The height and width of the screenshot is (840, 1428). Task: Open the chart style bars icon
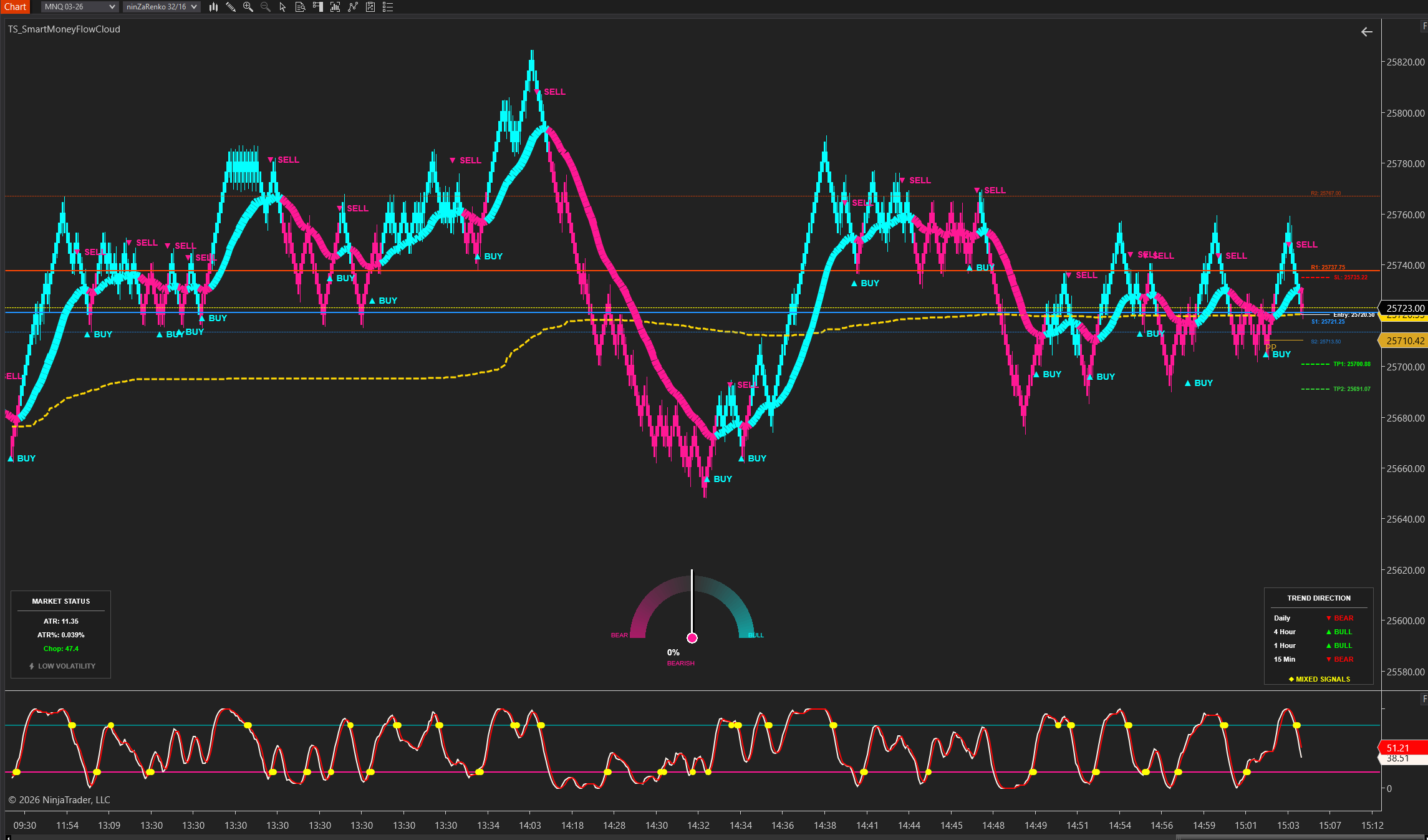click(213, 7)
